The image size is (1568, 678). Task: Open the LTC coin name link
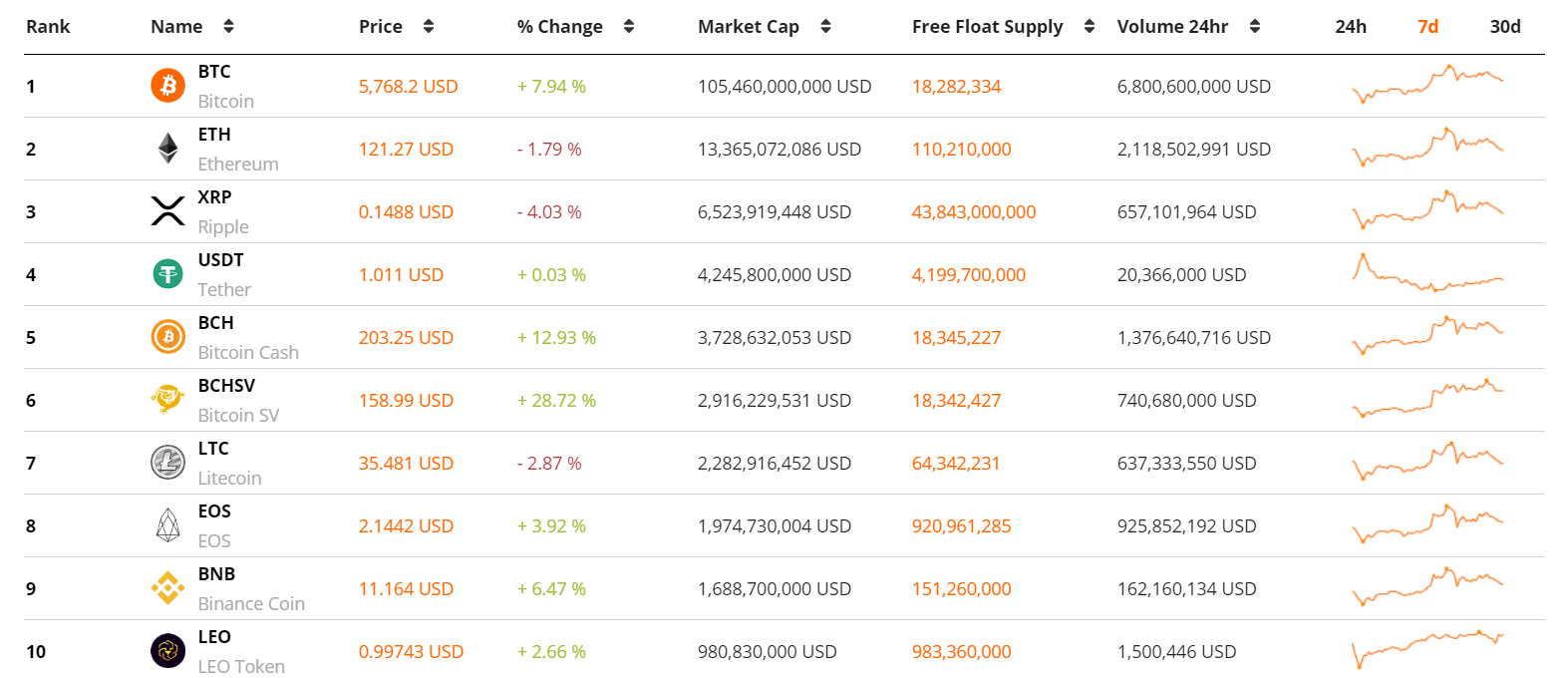pyautogui.click(x=213, y=449)
